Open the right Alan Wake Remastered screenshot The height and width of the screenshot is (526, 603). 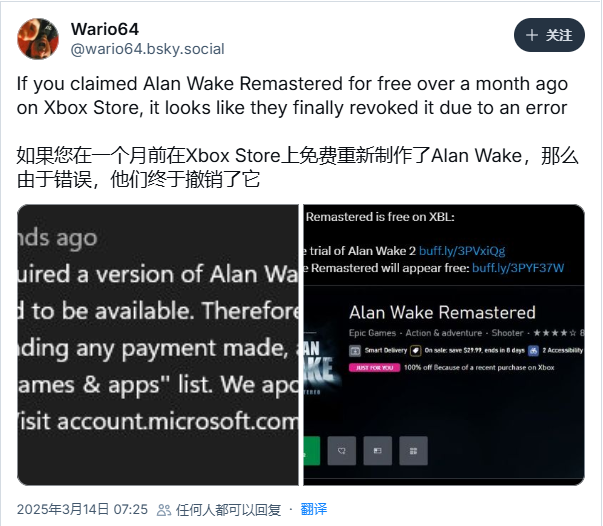[444, 345]
